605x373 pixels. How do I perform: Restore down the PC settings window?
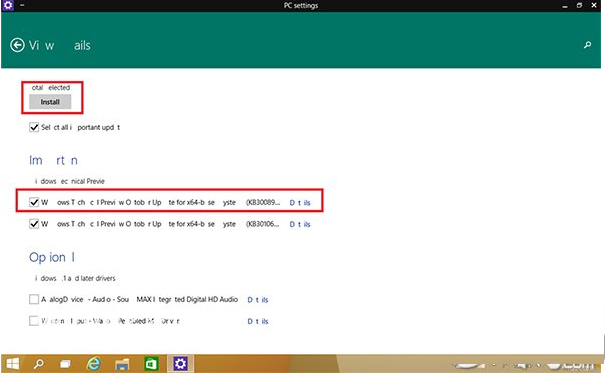579,5
